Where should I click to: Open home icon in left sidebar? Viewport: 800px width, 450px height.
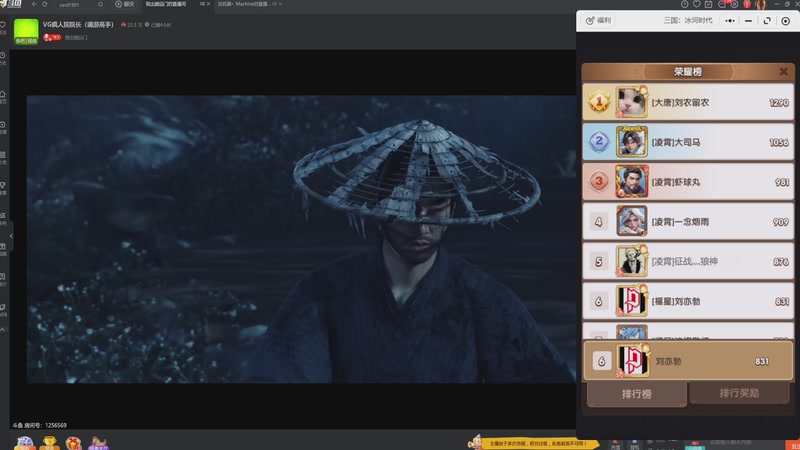coord(3,95)
